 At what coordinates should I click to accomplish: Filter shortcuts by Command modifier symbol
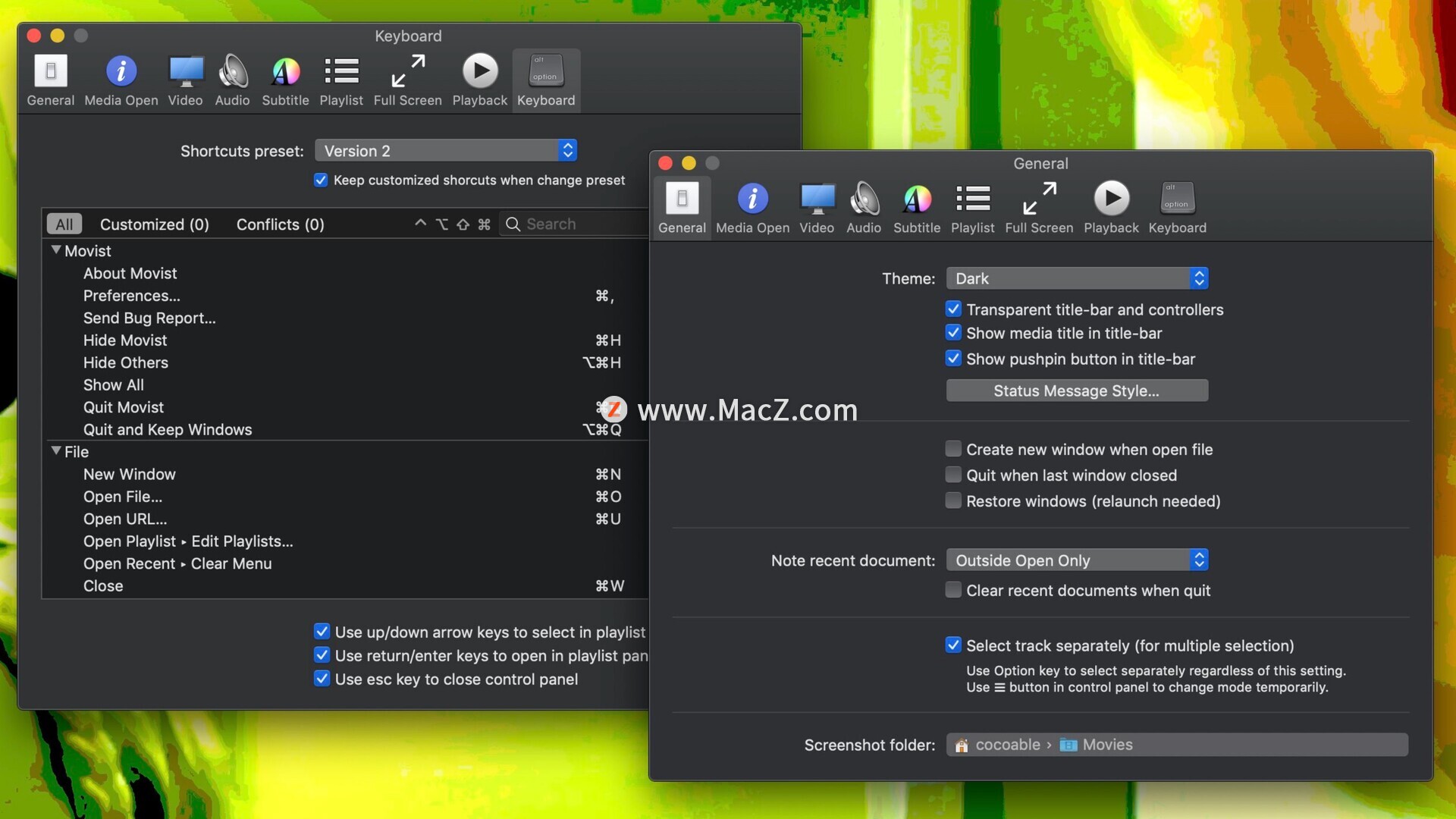click(x=484, y=224)
